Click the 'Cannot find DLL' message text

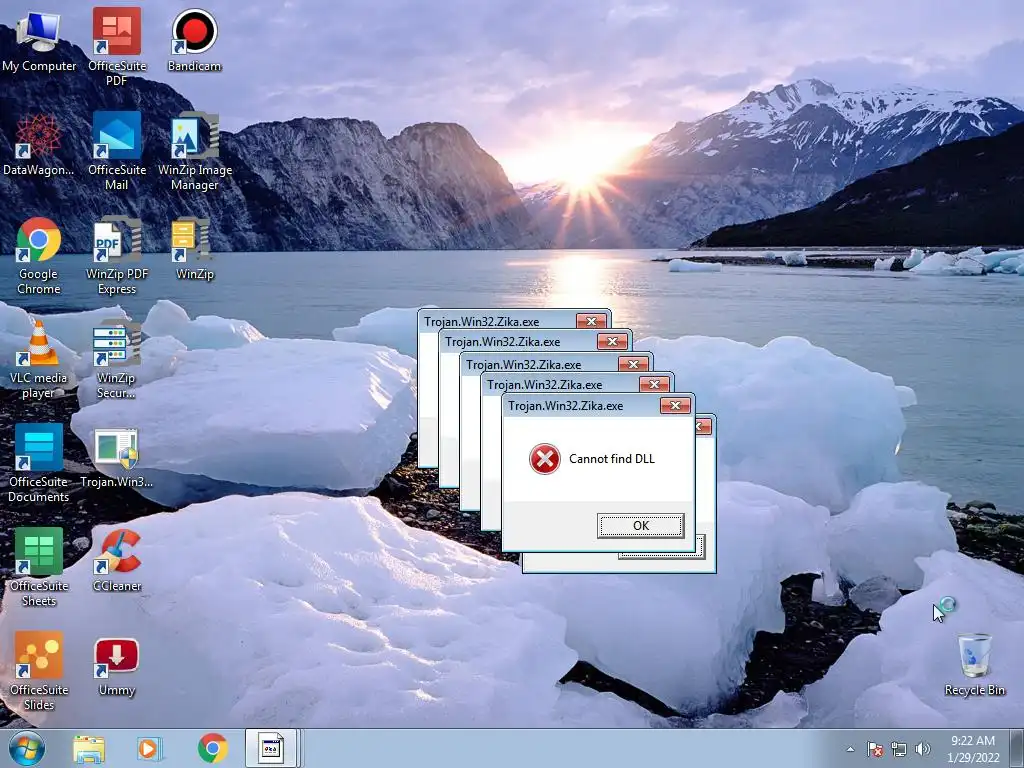[x=611, y=458]
